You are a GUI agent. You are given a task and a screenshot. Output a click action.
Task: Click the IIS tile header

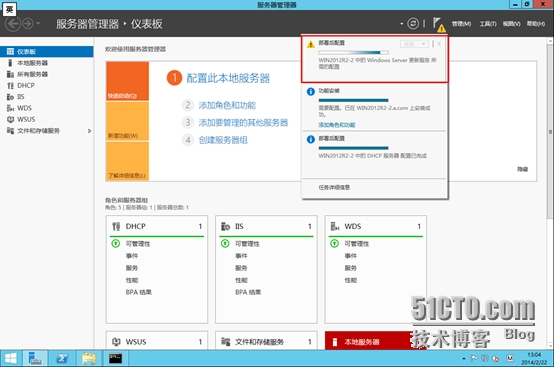266,226
